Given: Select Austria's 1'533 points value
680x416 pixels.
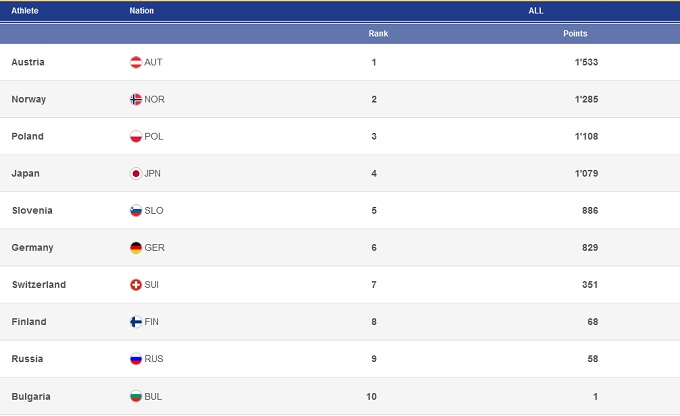Looking at the screenshot, I should tap(585, 62).
